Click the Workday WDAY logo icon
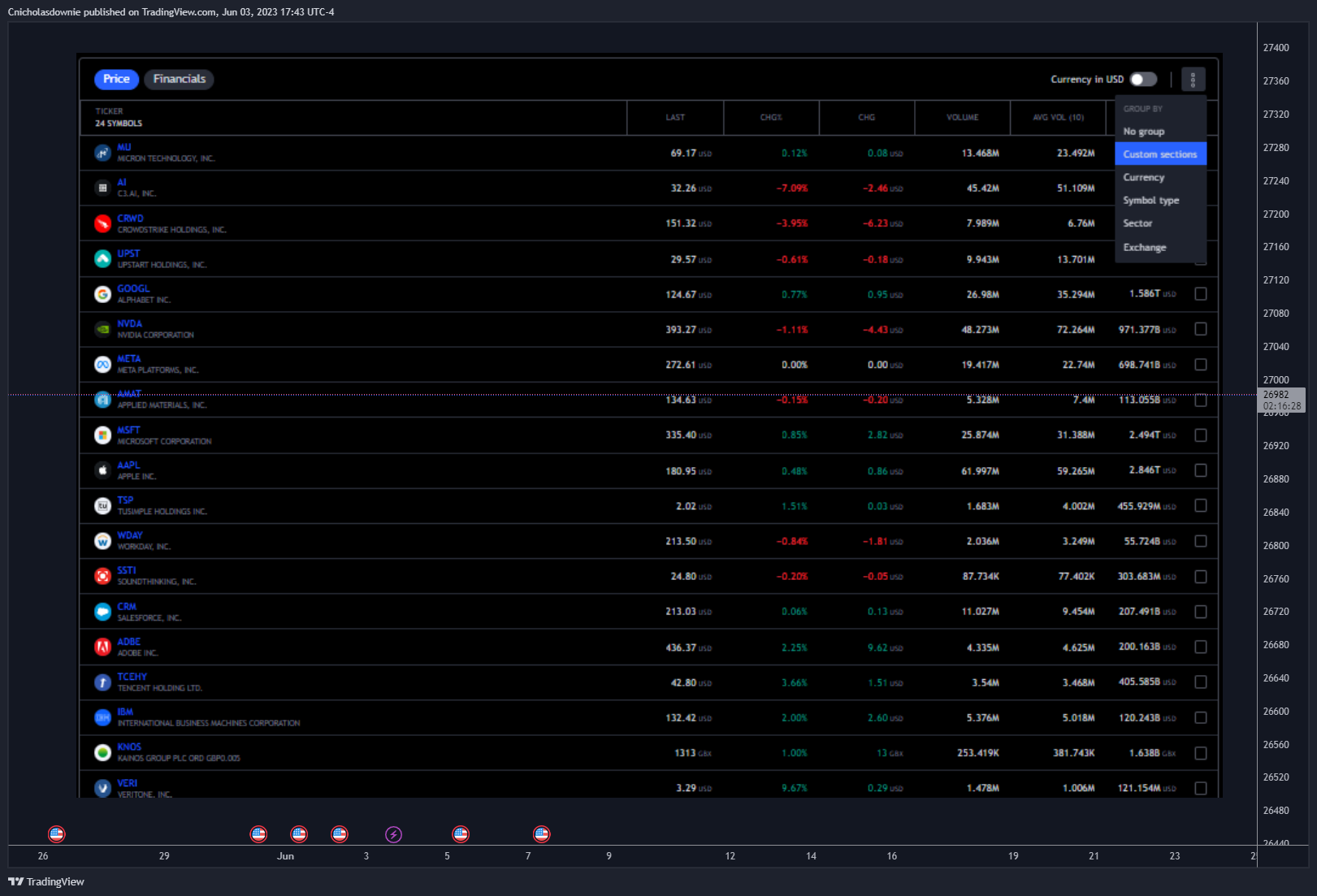The image size is (1317, 896). (102, 541)
